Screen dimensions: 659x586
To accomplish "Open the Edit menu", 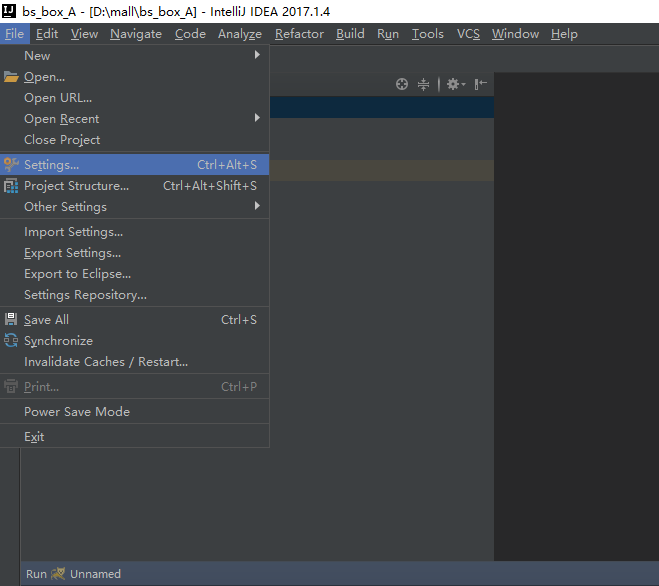I will (x=47, y=34).
